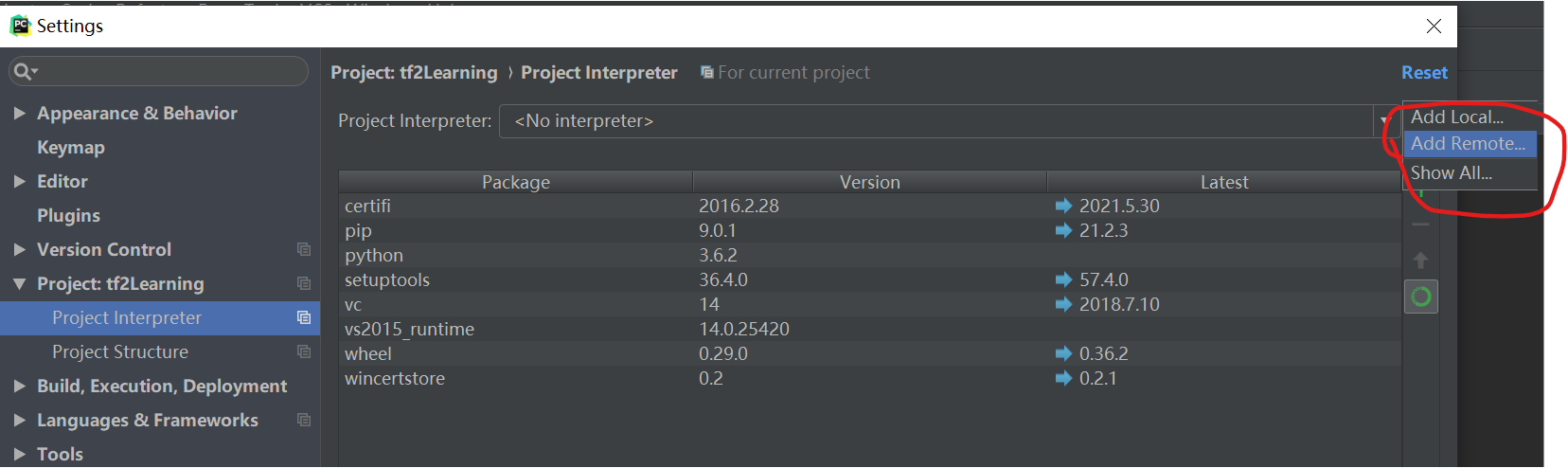
Task: Click project-level icon beside Languages & Frameworks
Action: (x=304, y=420)
